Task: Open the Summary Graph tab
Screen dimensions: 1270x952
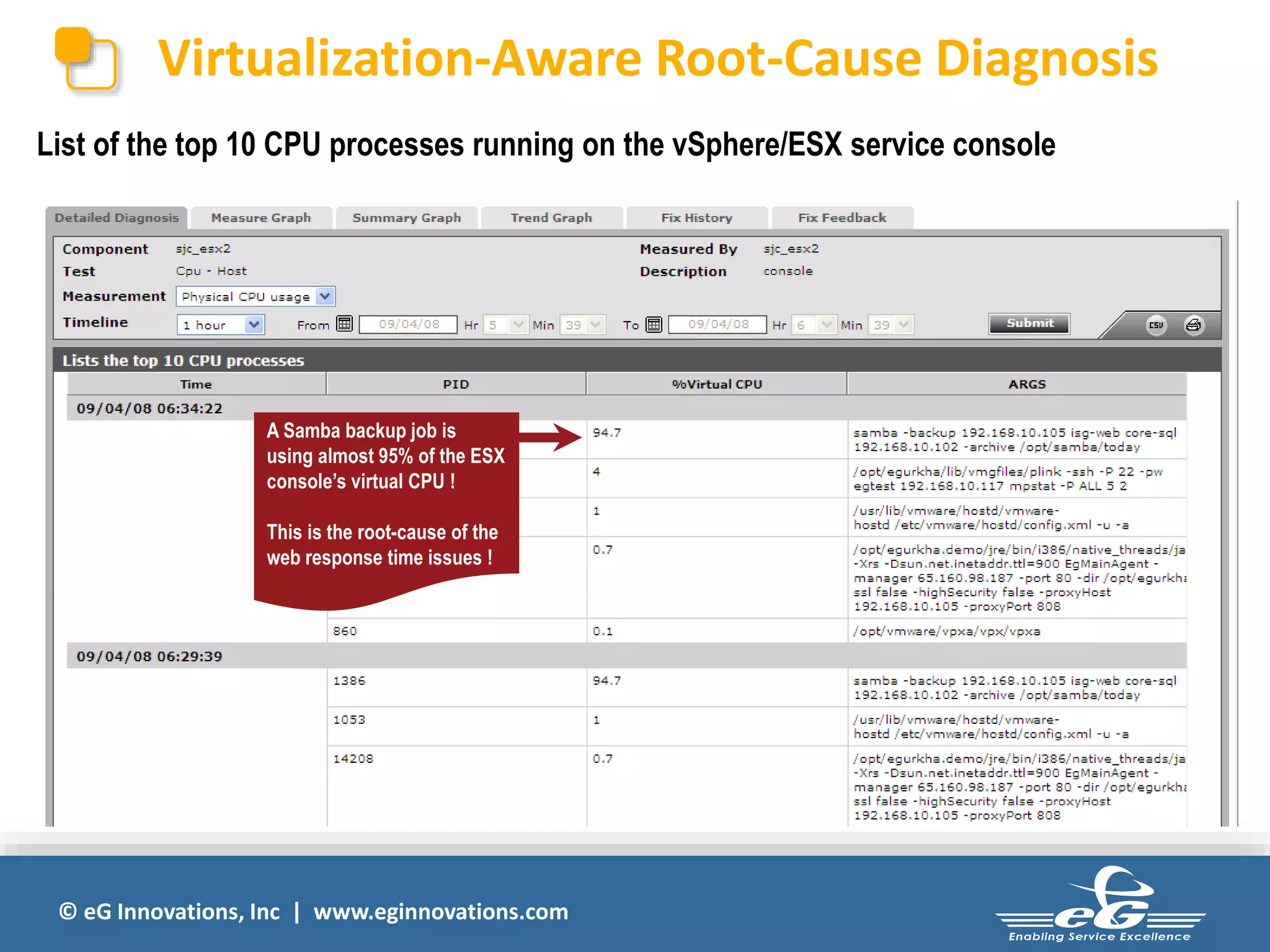Action: pos(407,218)
